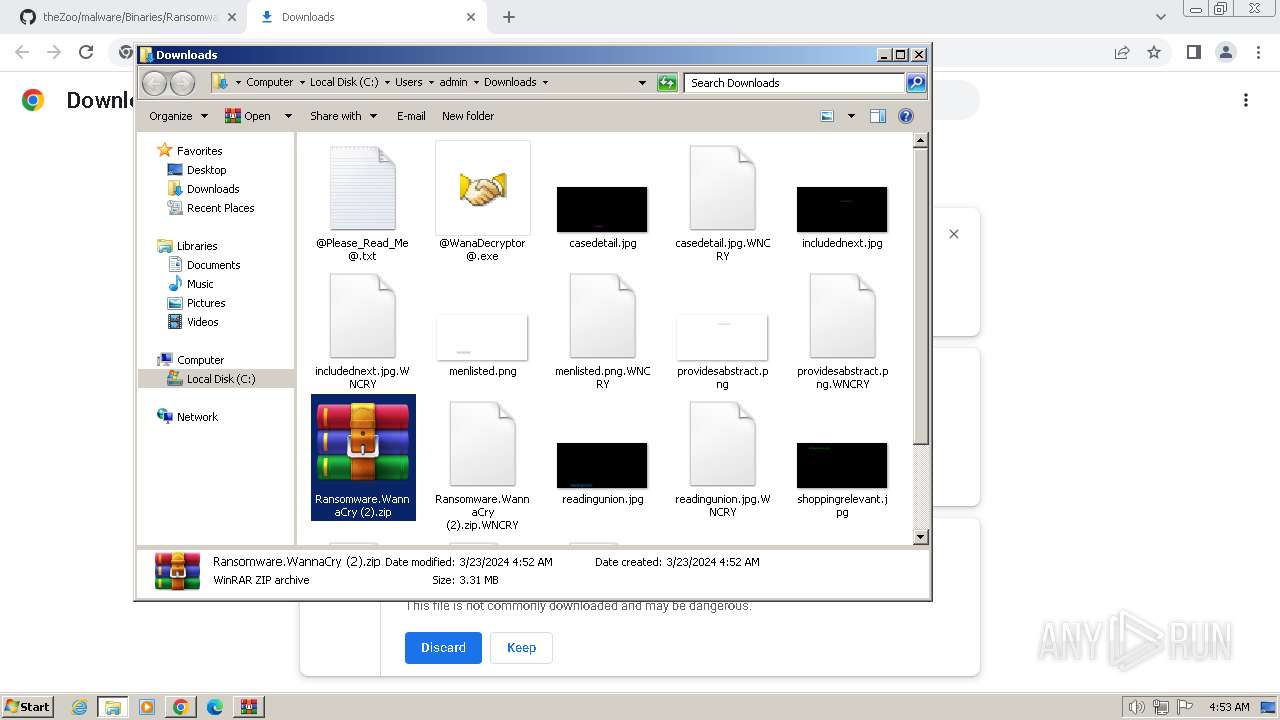
Task: Select the Ransomware.WannaCry (2).zip.WNCRY file
Action: (483, 444)
